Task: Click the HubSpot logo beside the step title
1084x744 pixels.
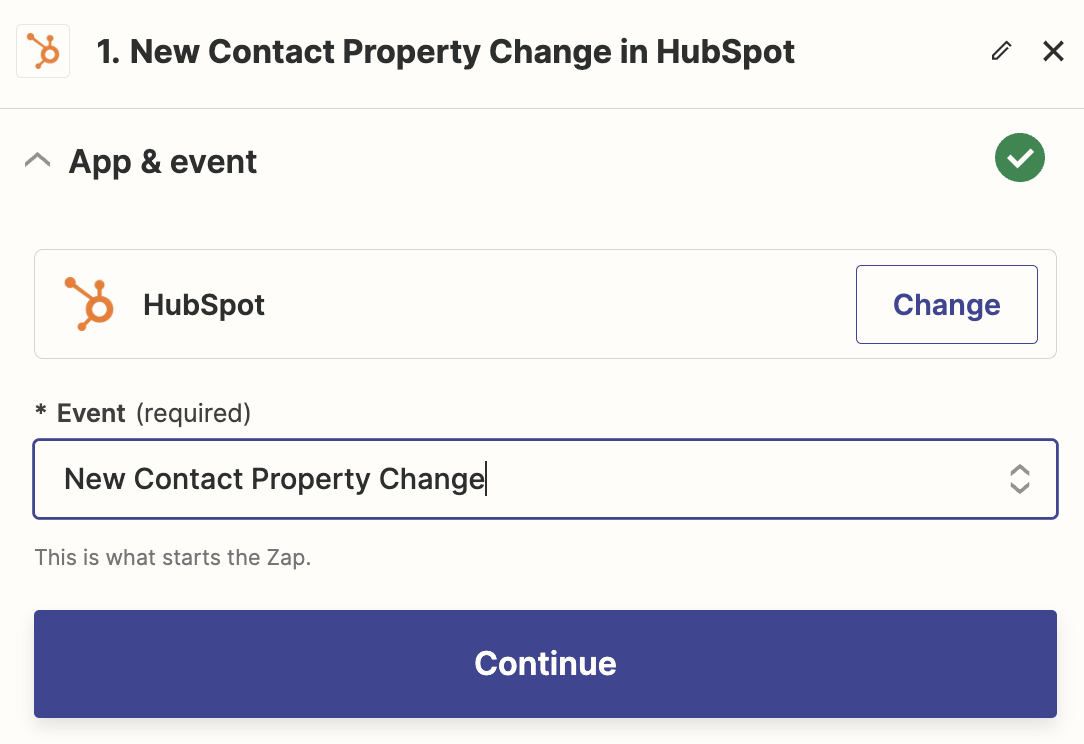Action: pyautogui.click(x=43, y=51)
